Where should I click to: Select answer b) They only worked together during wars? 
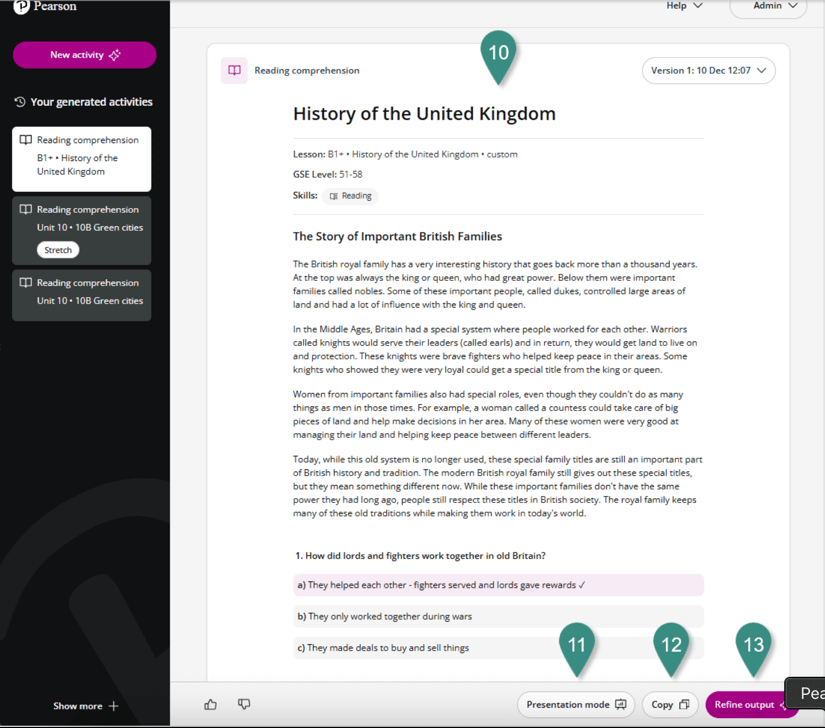pos(498,616)
